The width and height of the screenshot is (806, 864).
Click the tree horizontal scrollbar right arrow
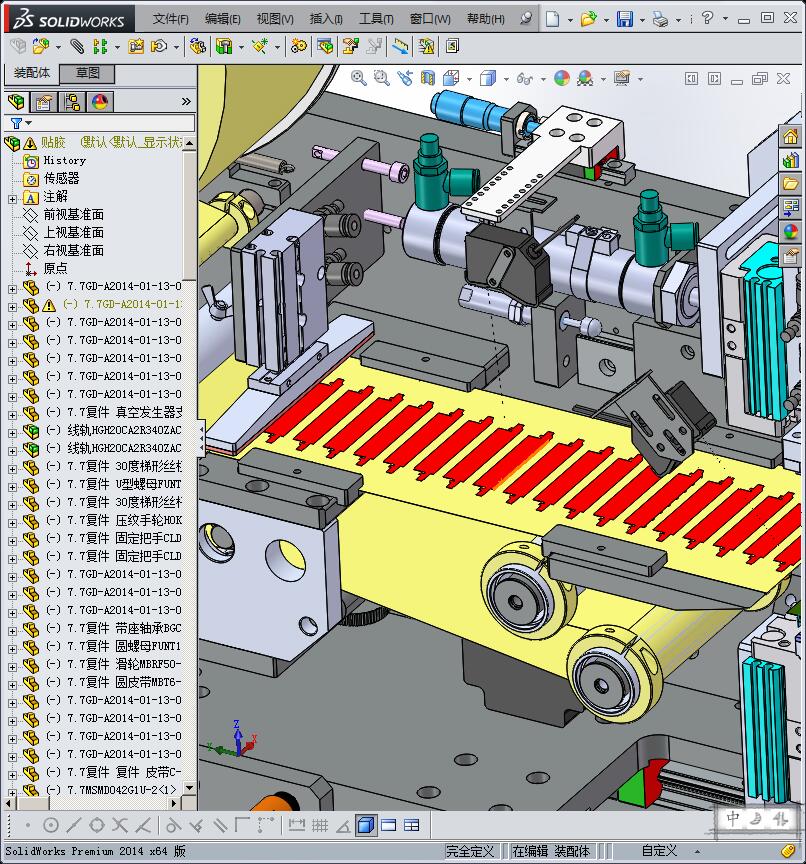[x=175, y=803]
